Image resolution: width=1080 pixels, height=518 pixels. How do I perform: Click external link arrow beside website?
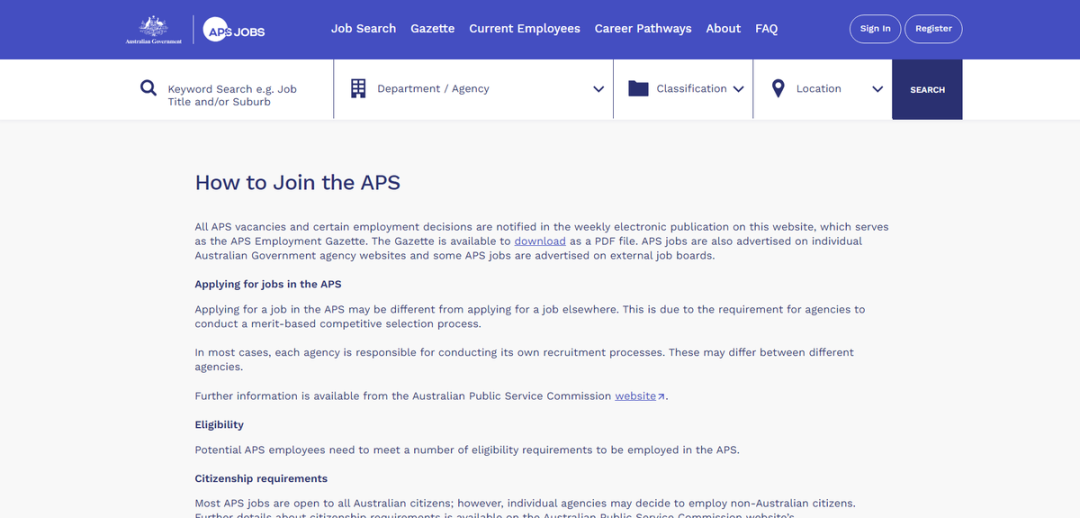661,397
